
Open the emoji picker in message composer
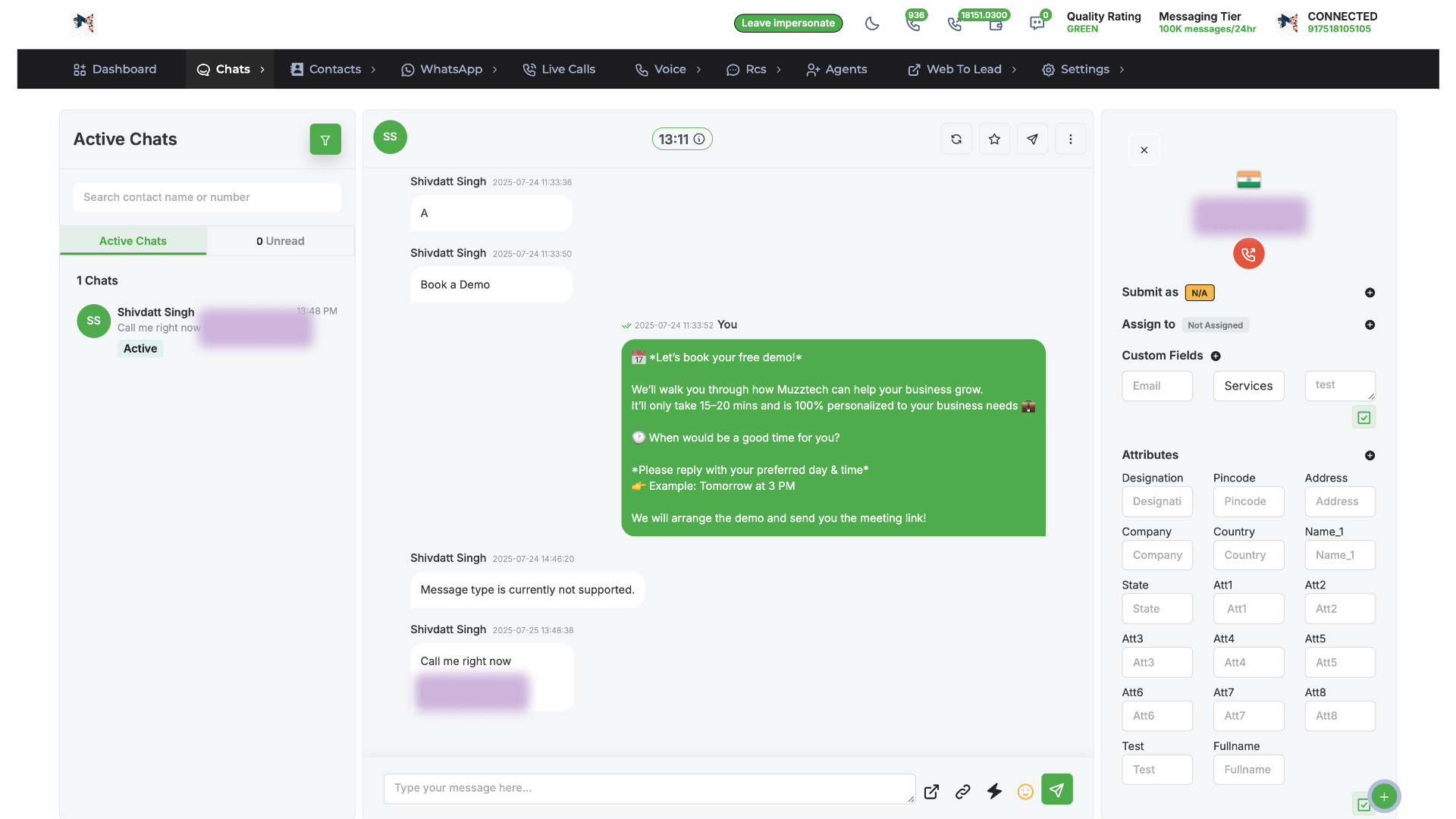[1025, 791]
